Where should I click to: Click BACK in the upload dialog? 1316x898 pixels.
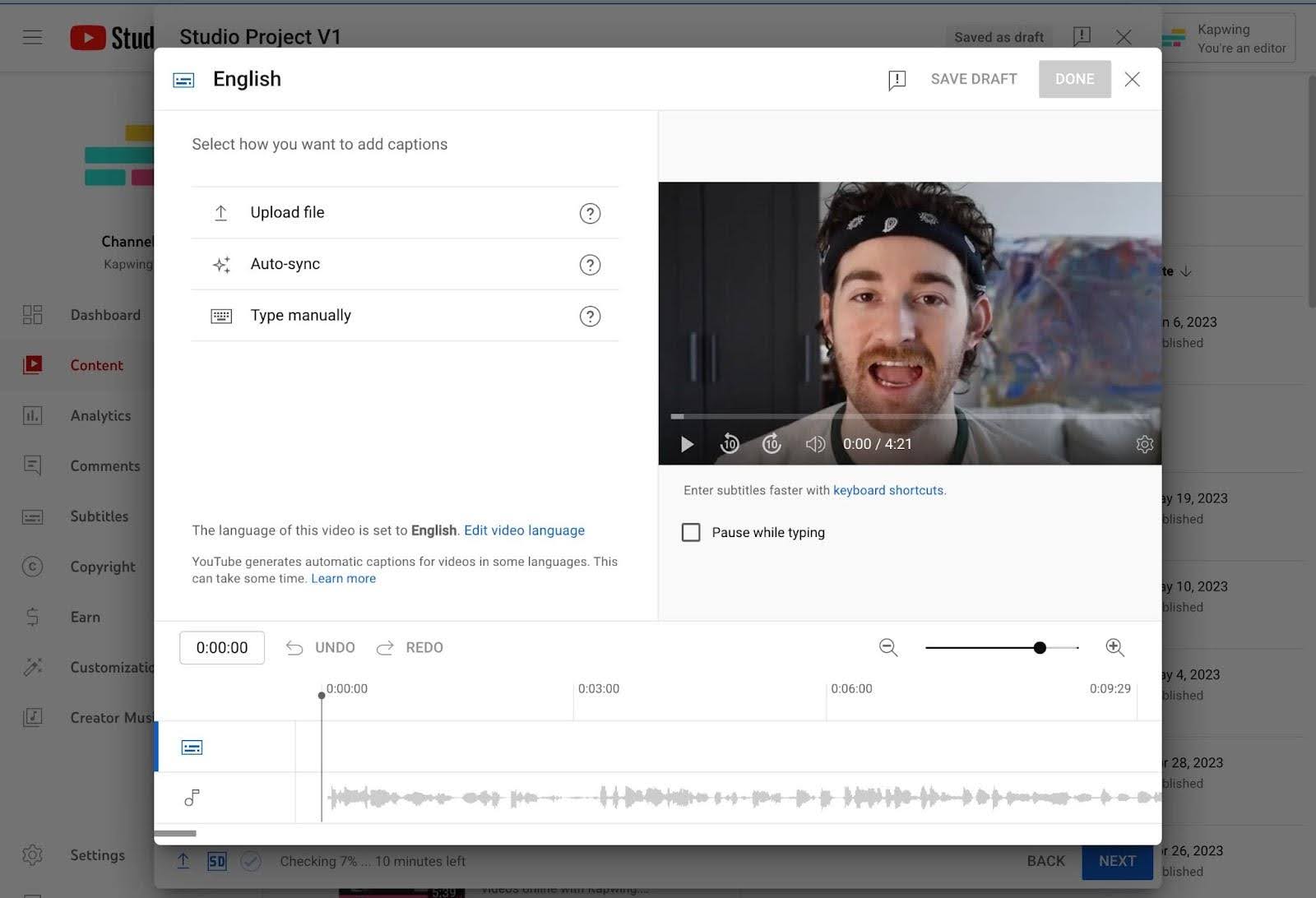point(1045,861)
